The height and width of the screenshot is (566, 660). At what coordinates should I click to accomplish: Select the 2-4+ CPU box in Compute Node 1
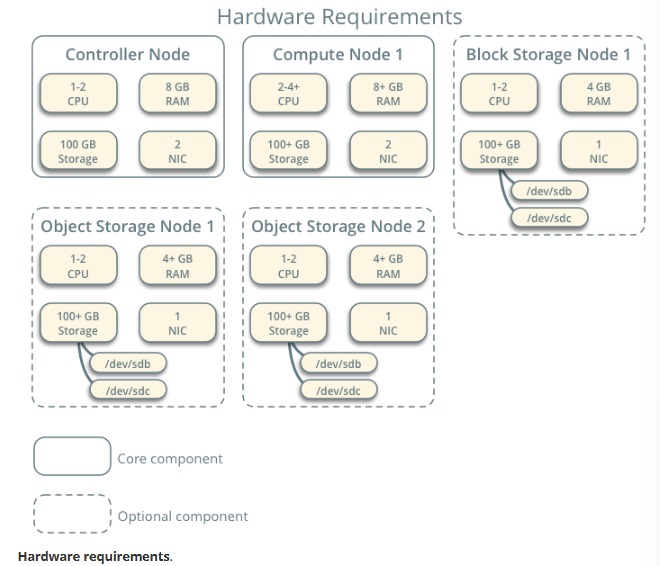tap(288, 94)
